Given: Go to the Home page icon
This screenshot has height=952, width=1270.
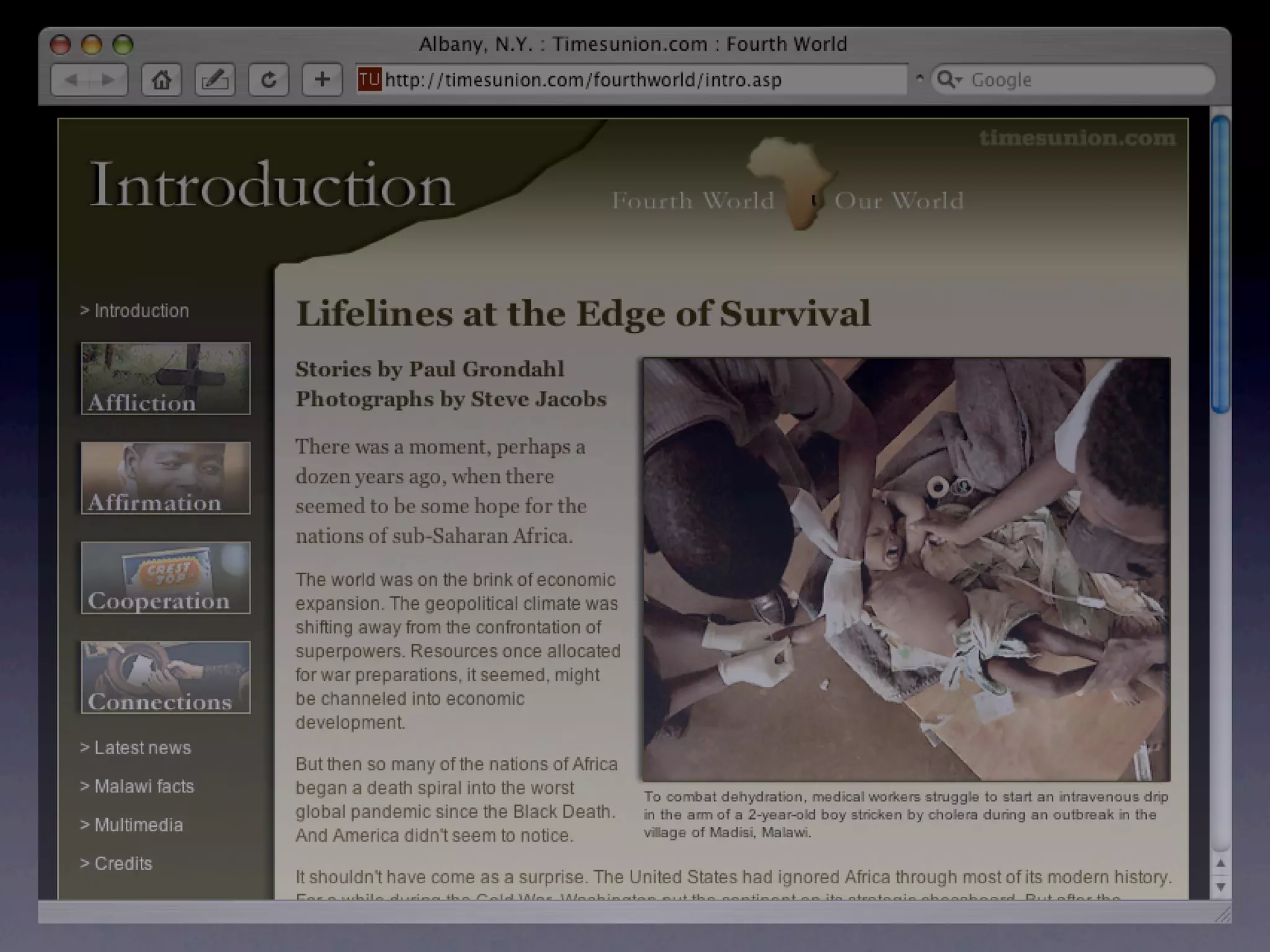Looking at the screenshot, I should click(162, 80).
